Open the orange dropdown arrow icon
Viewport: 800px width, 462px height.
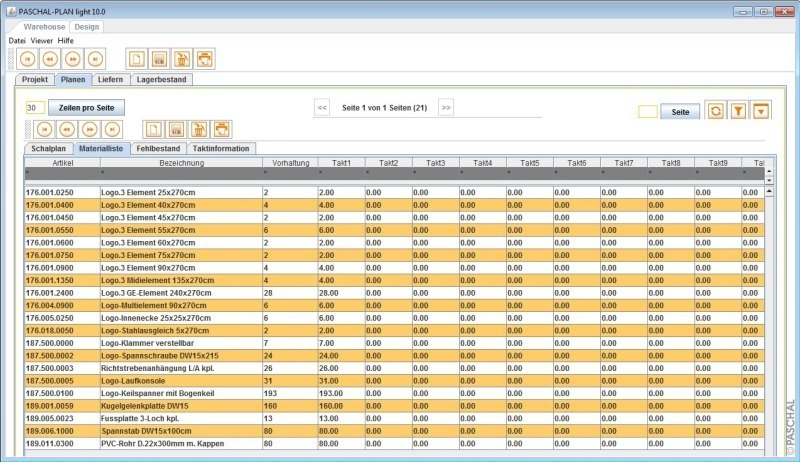pos(761,111)
